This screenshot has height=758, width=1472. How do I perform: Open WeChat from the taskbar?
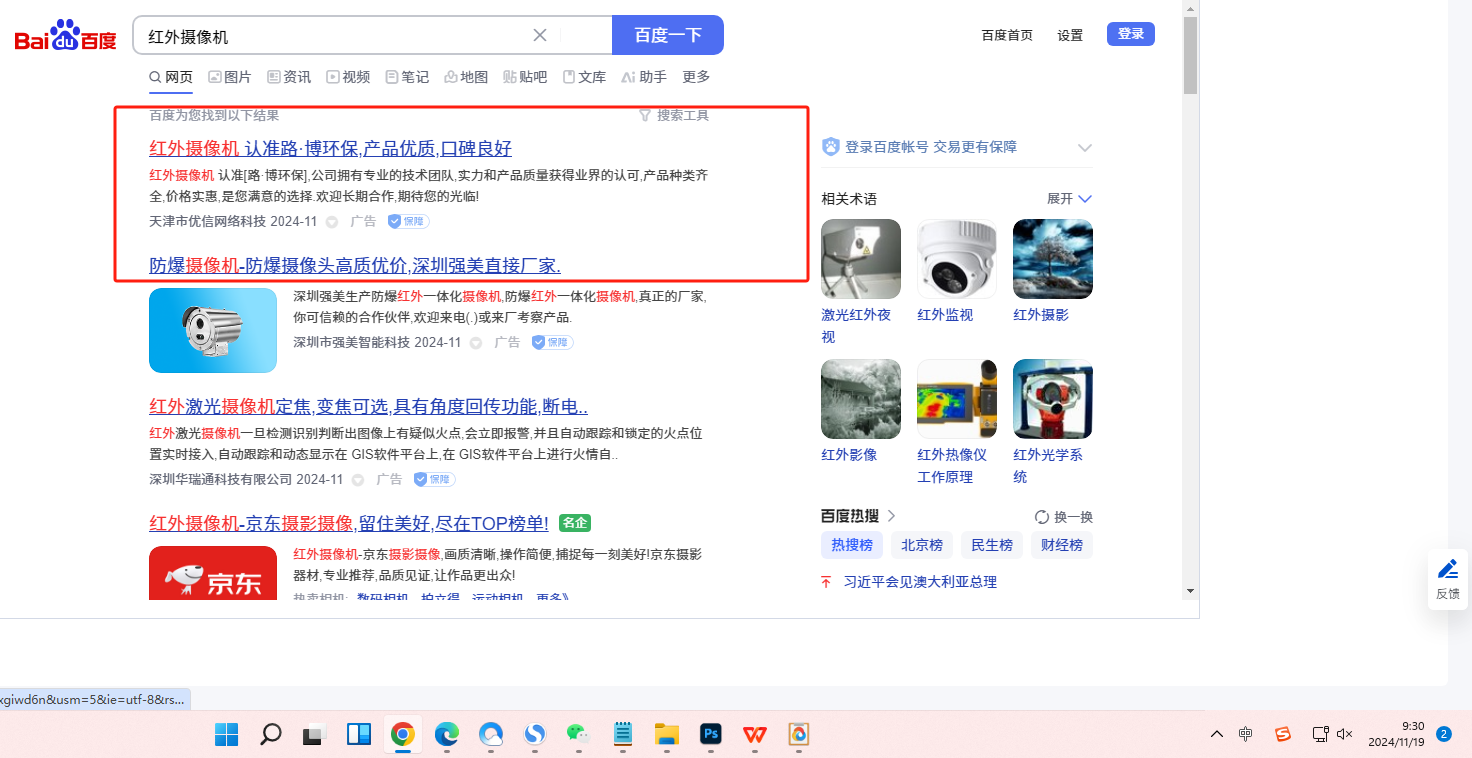(579, 735)
